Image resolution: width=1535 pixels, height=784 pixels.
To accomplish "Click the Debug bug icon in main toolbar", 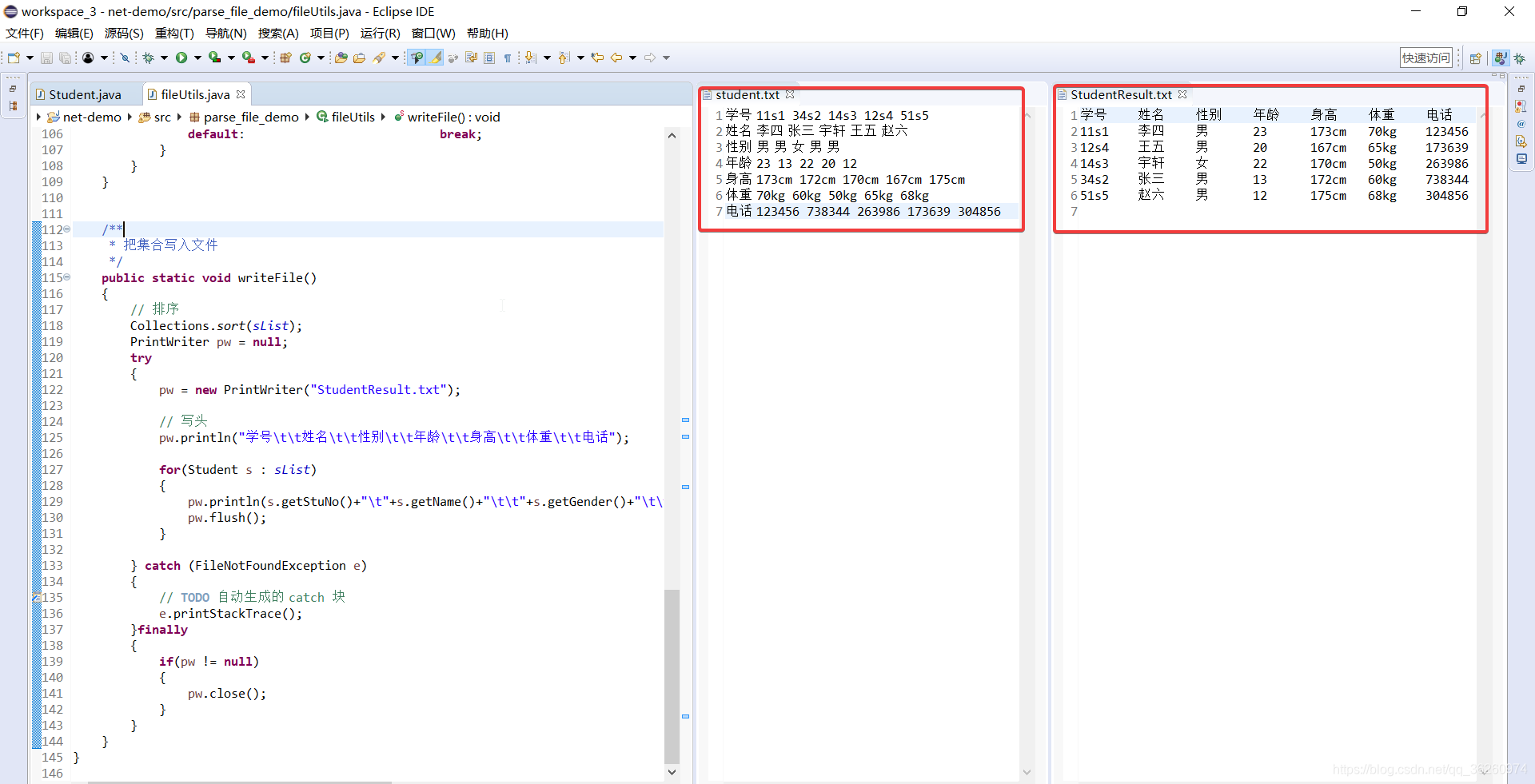I will click(149, 58).
